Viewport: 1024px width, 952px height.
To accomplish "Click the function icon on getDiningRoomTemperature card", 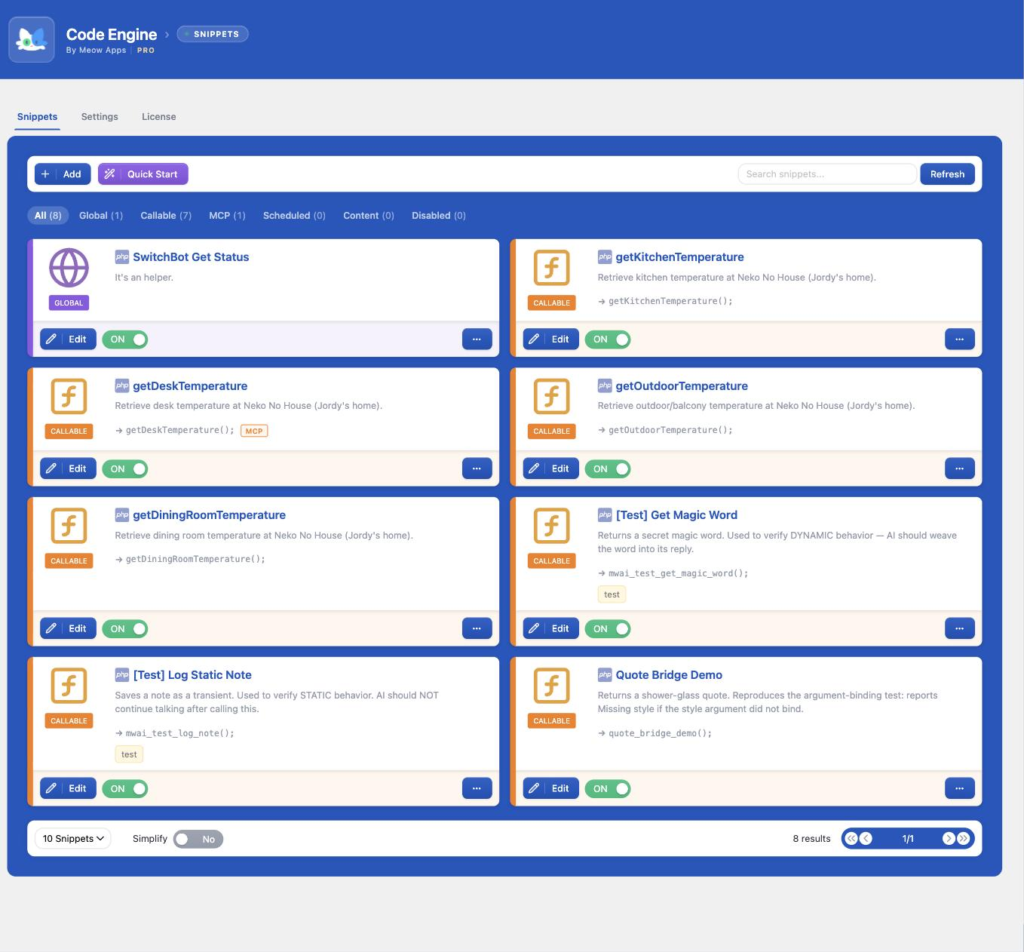I will tap(69, 526).
